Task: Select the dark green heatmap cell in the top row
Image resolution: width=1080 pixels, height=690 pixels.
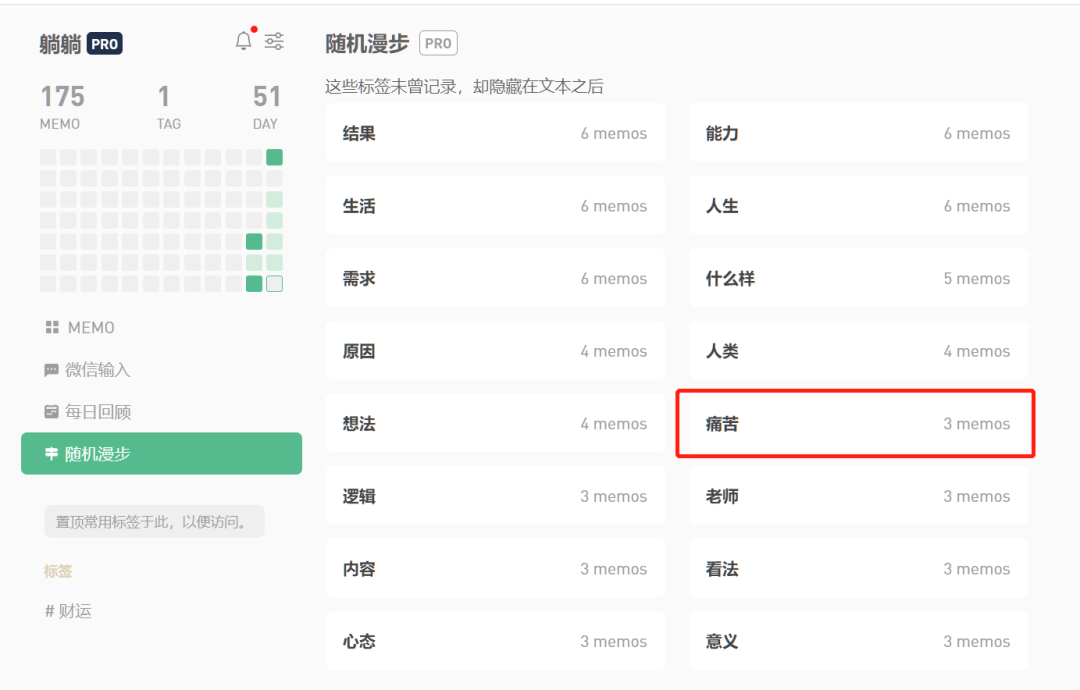Action: pyautogui.click(x=274, y=158)
